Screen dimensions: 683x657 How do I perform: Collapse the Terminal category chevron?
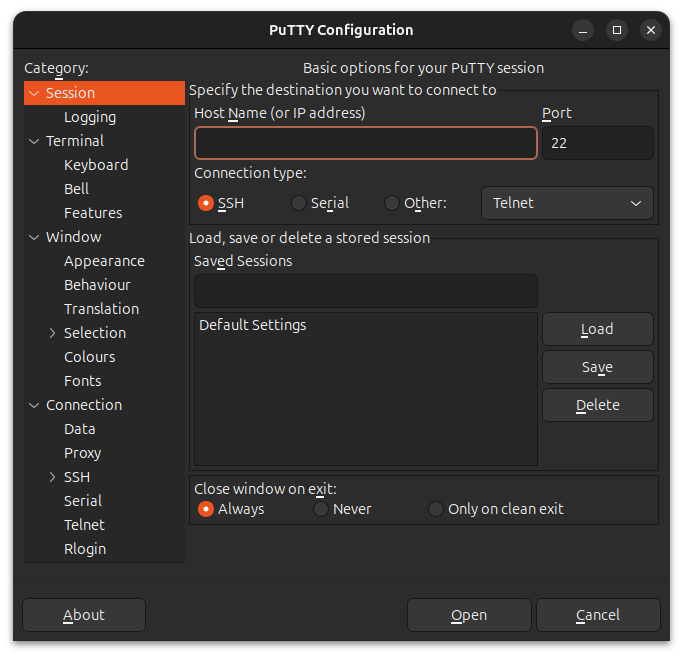(34, 141)
